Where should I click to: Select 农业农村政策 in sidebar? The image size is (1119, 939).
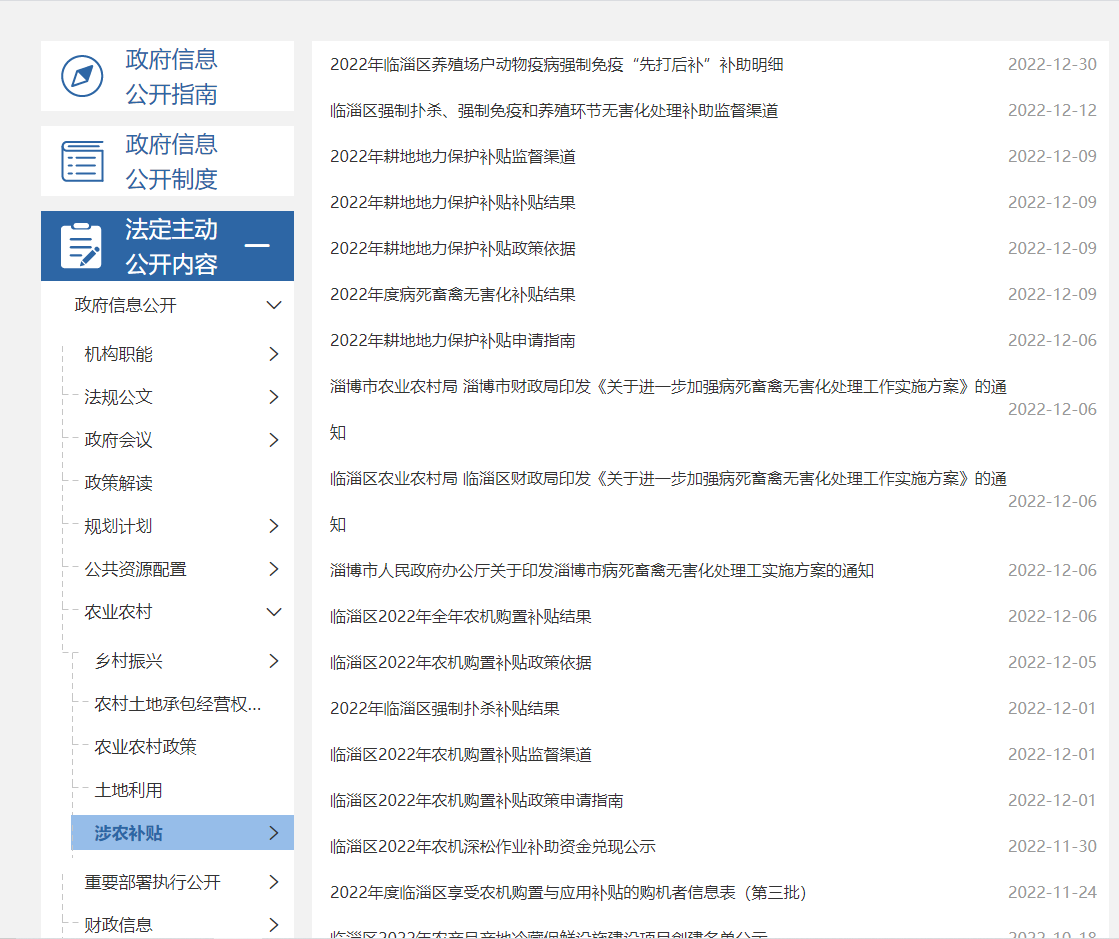[x=146, y=747]
